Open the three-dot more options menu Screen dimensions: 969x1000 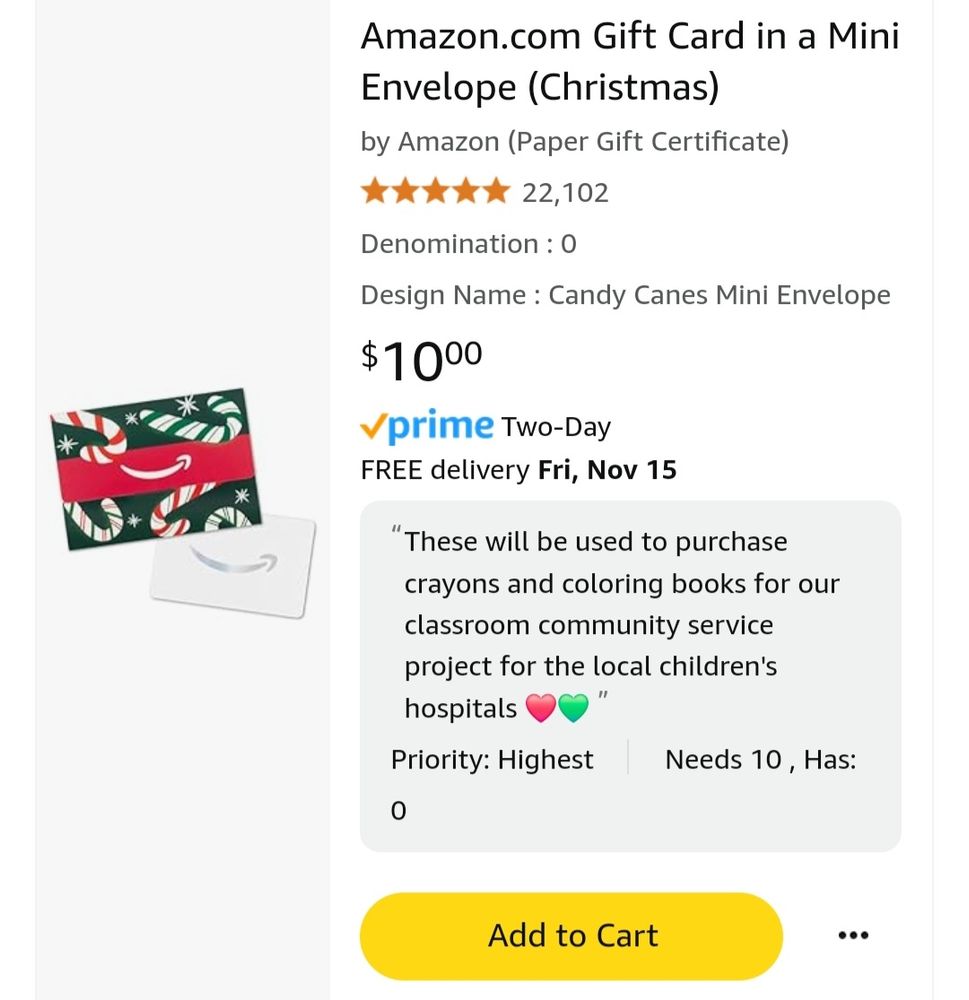pyautogui.click(x=852, y=936)
